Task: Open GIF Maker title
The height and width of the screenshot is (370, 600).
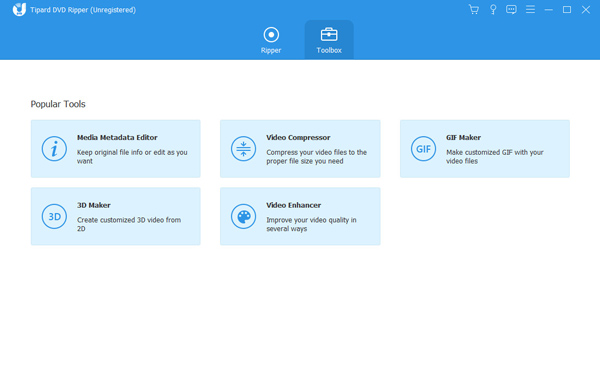Action: 463,137
